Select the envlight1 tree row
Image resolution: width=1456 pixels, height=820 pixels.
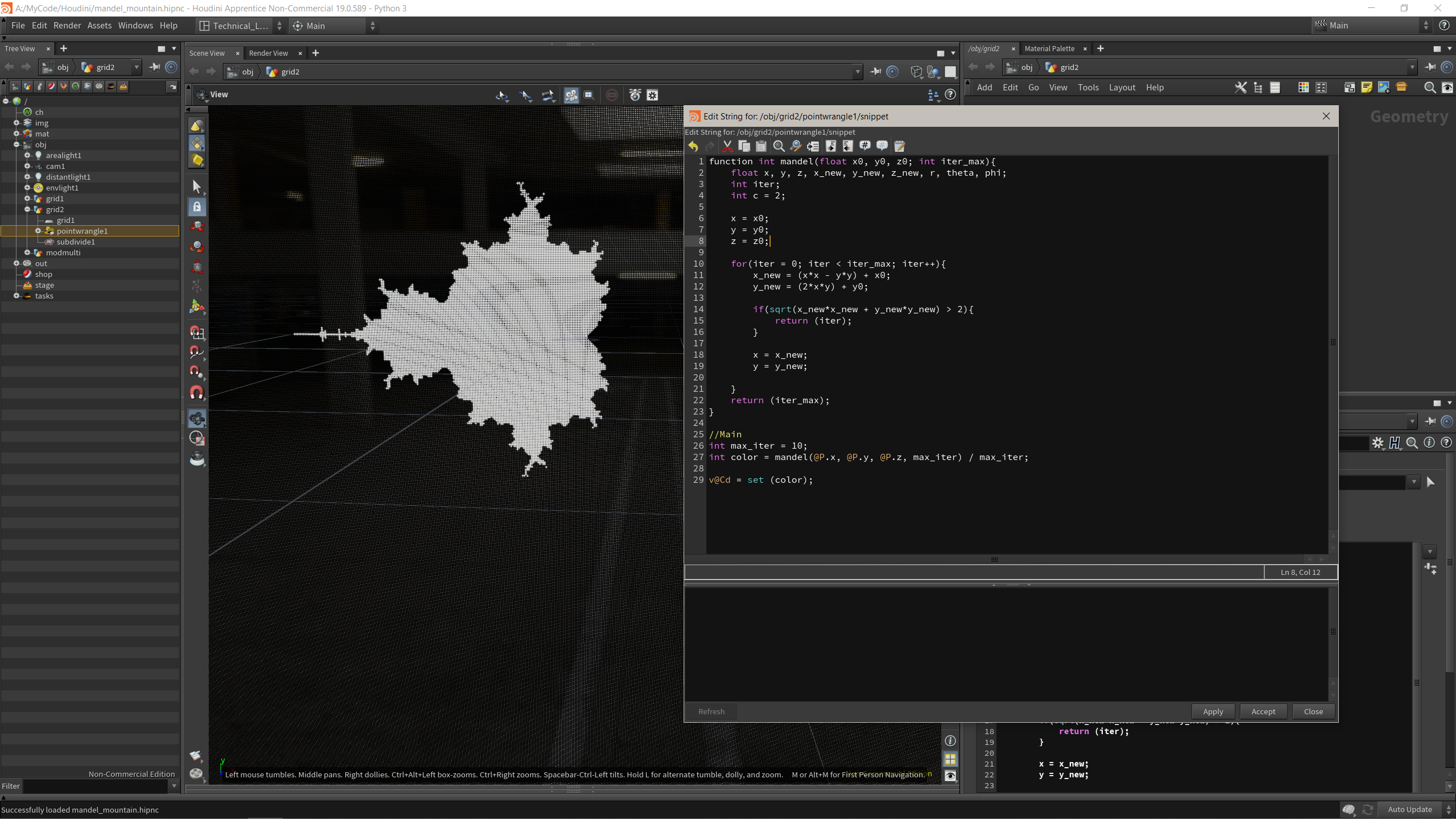(90, 188)
